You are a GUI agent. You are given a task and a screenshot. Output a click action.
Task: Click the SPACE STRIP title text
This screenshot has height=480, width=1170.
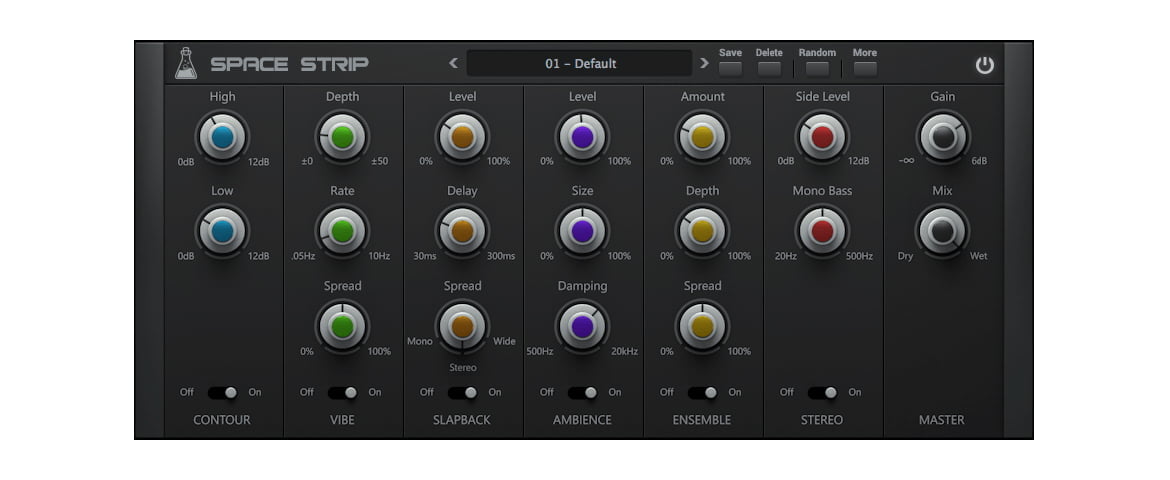tap(290, 64)
